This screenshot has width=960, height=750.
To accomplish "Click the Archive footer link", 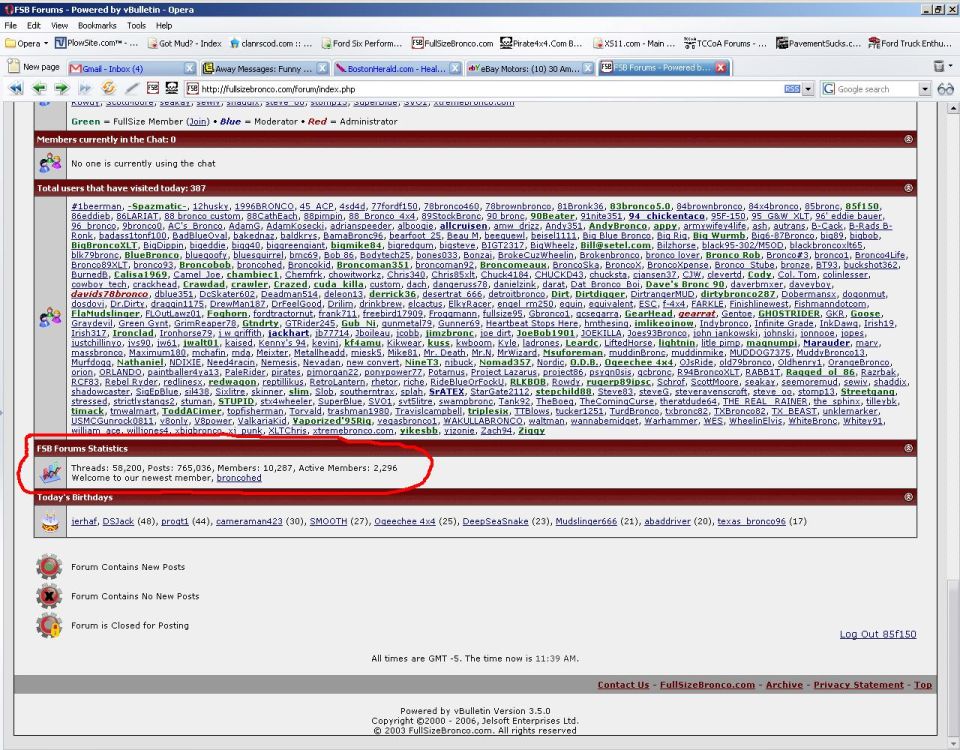I will pos(784,684).
